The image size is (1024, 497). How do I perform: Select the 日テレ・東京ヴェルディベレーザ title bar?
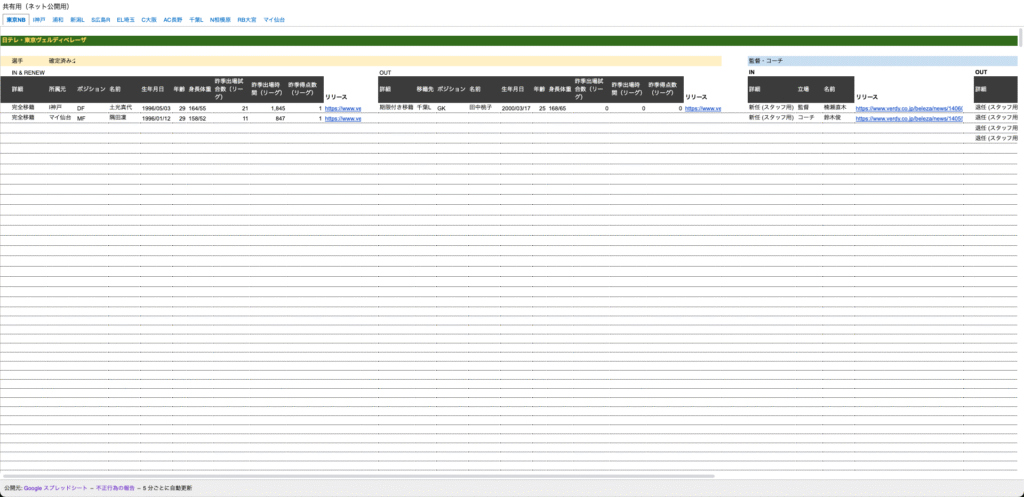click(509, 40)
